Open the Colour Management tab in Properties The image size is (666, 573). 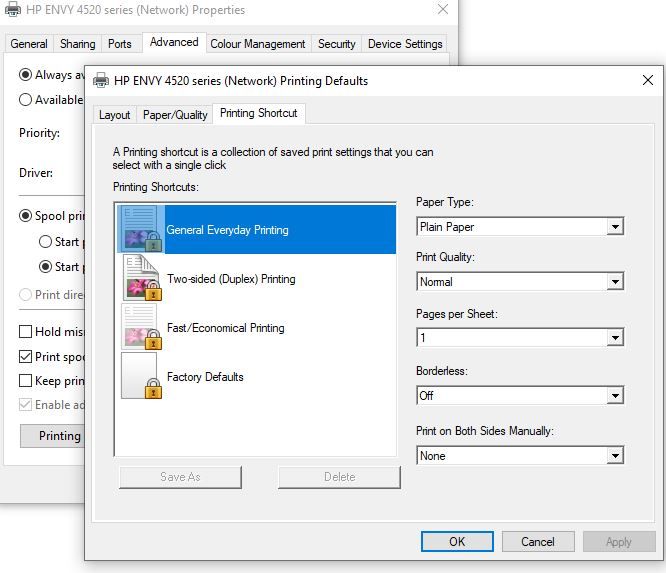(x=258, y=44)
